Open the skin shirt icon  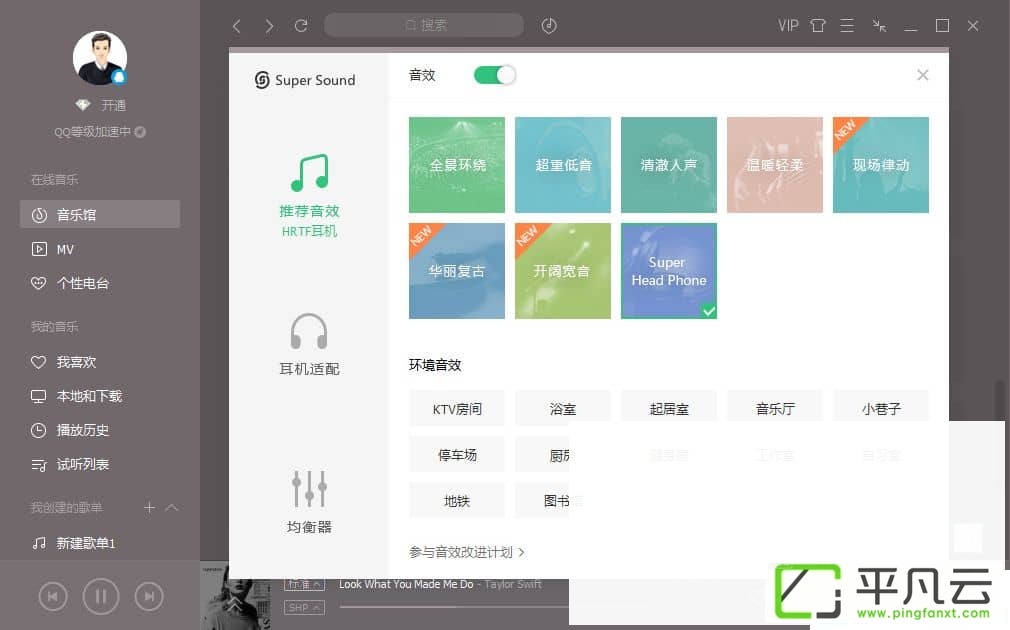[817, 26]
